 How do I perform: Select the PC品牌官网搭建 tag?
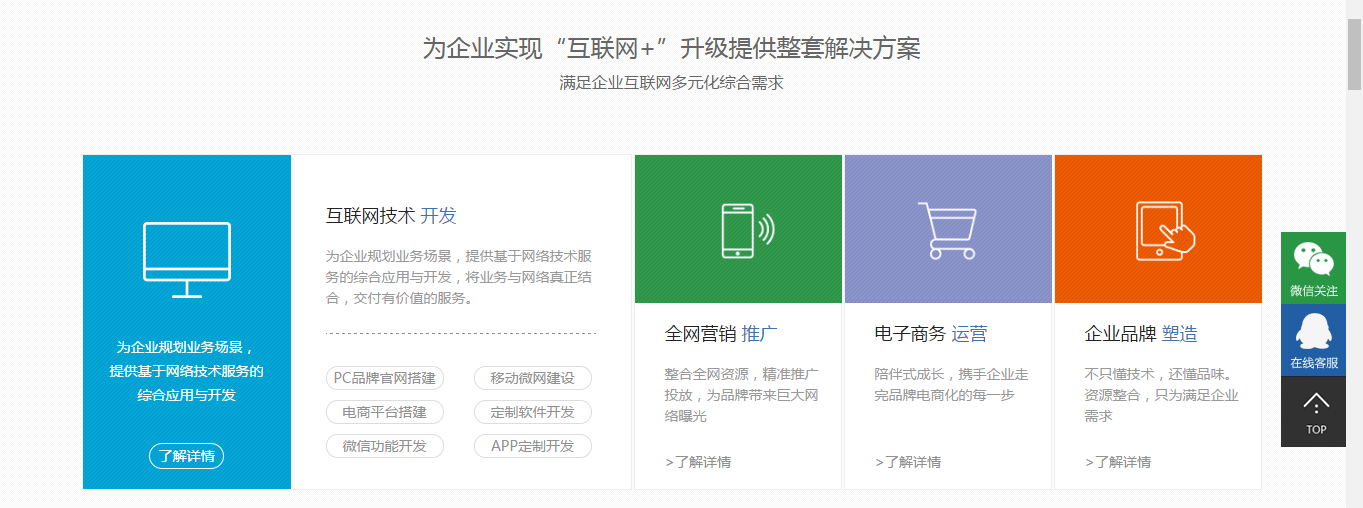[x=385, y=378]
